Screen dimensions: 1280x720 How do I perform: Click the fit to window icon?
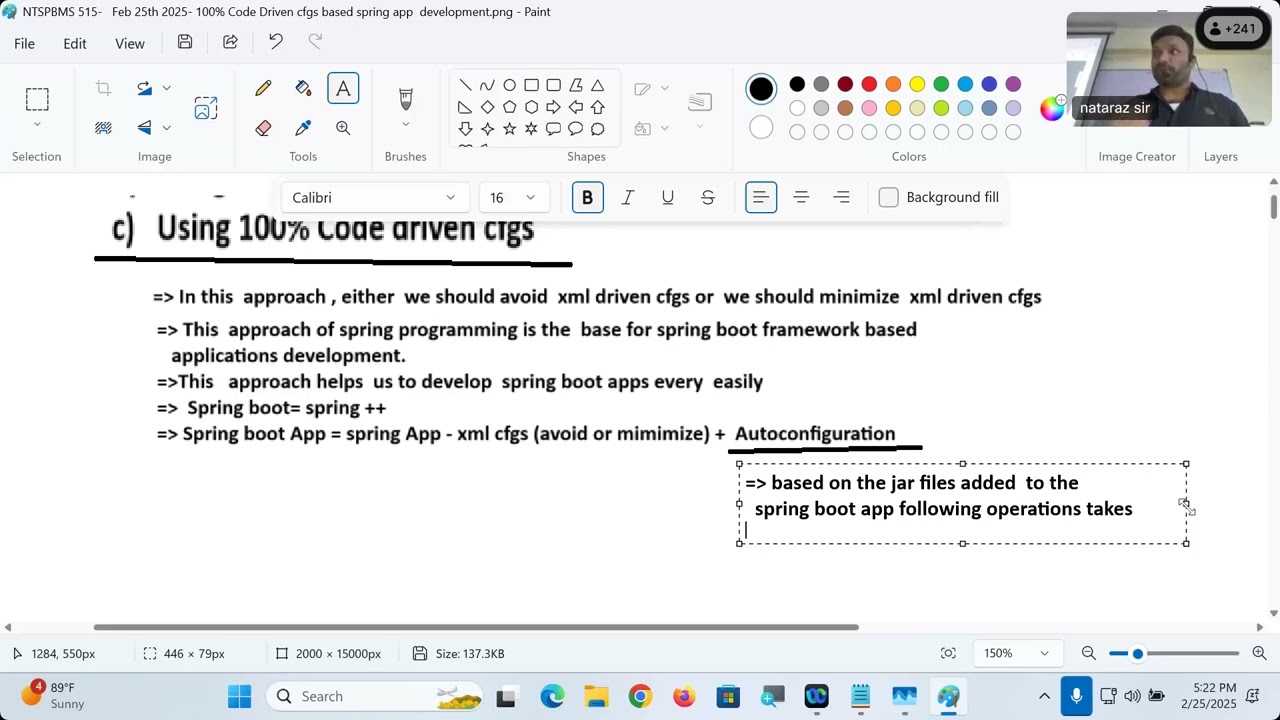[x=948, y=653]
